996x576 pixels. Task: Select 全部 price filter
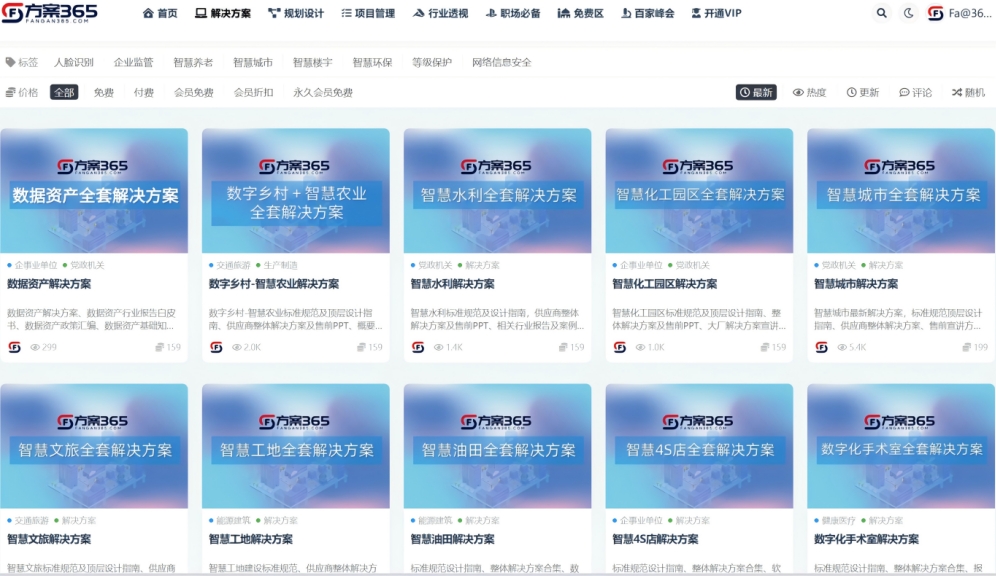pos(64,92)
